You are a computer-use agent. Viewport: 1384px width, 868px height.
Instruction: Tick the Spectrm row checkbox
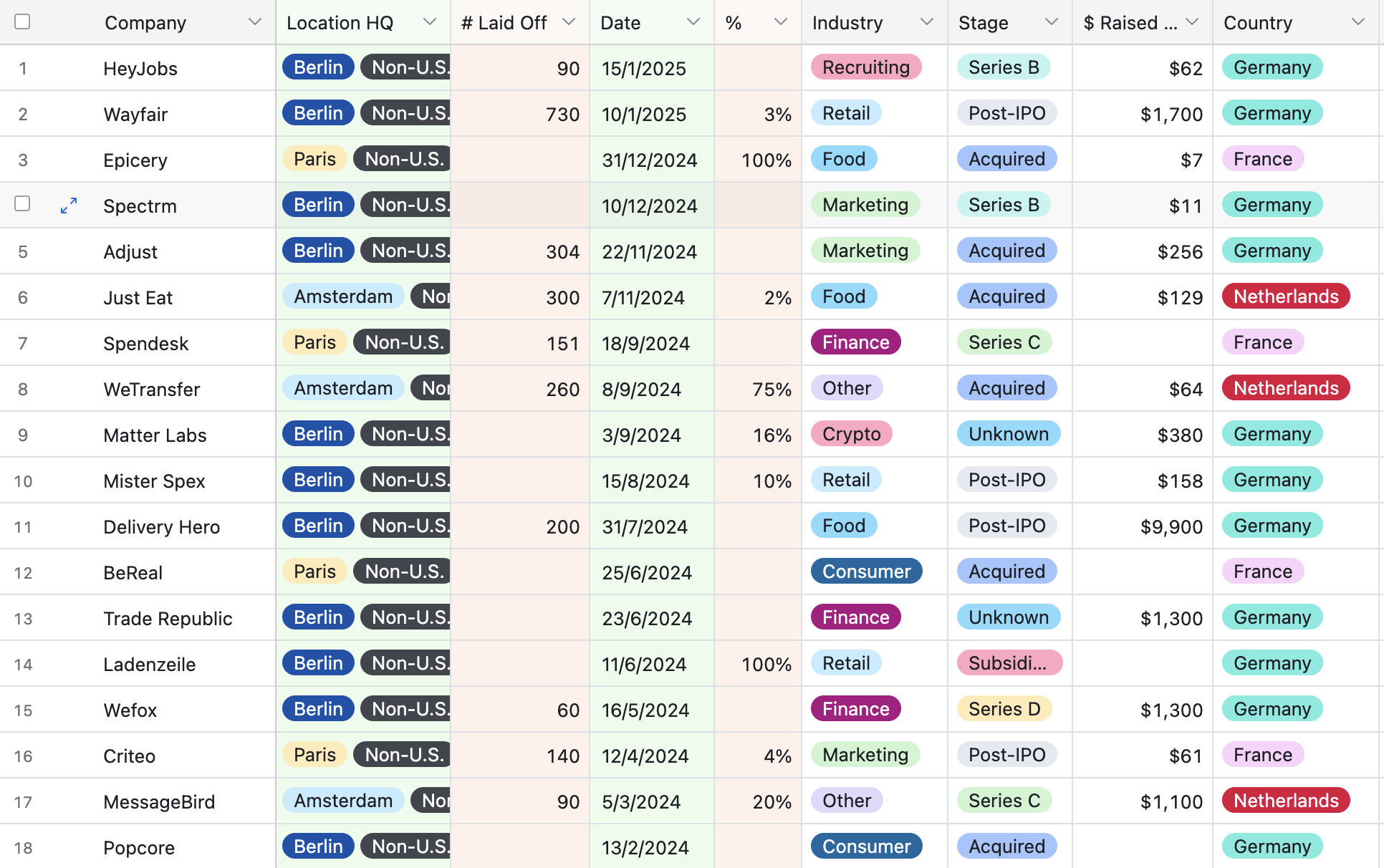22,204
